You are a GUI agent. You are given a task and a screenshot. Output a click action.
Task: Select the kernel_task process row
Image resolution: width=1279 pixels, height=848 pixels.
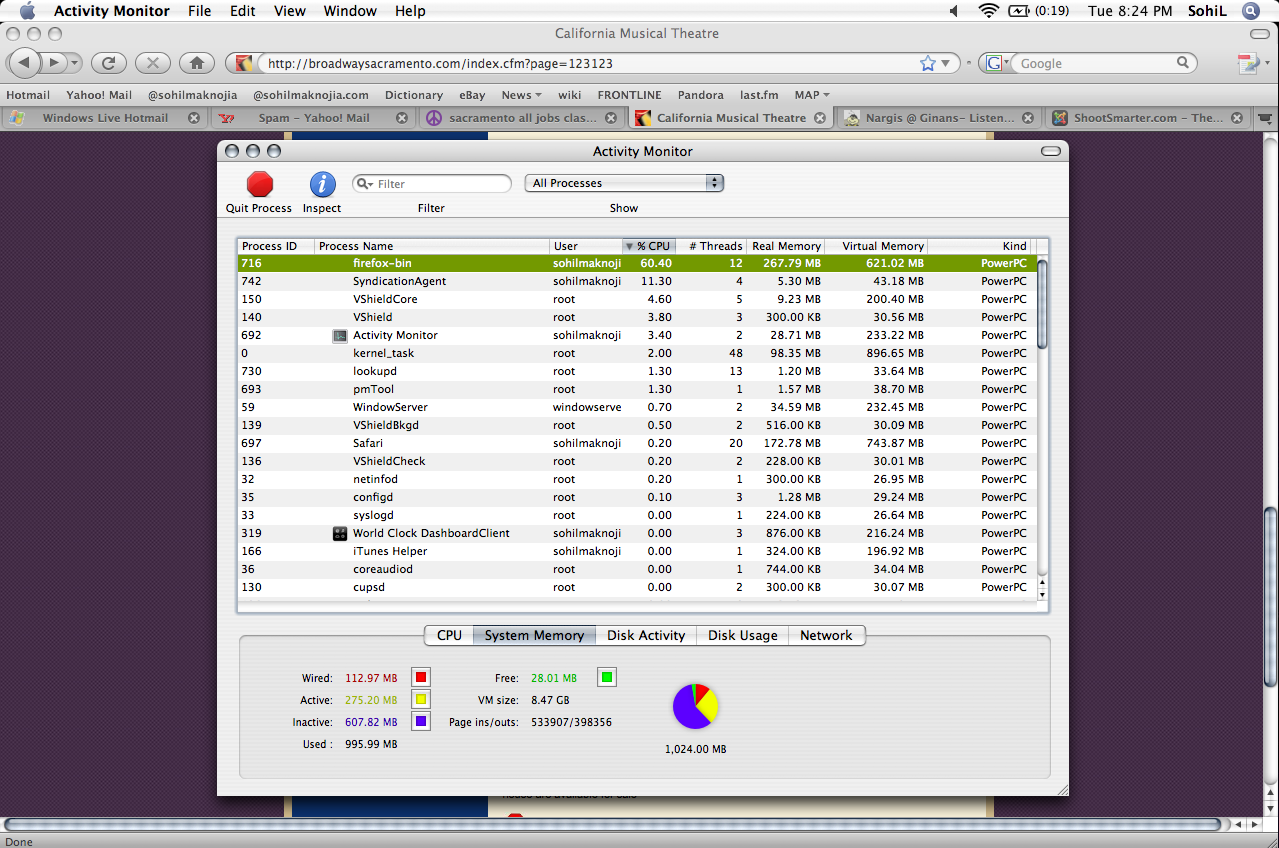pos(637,353)
